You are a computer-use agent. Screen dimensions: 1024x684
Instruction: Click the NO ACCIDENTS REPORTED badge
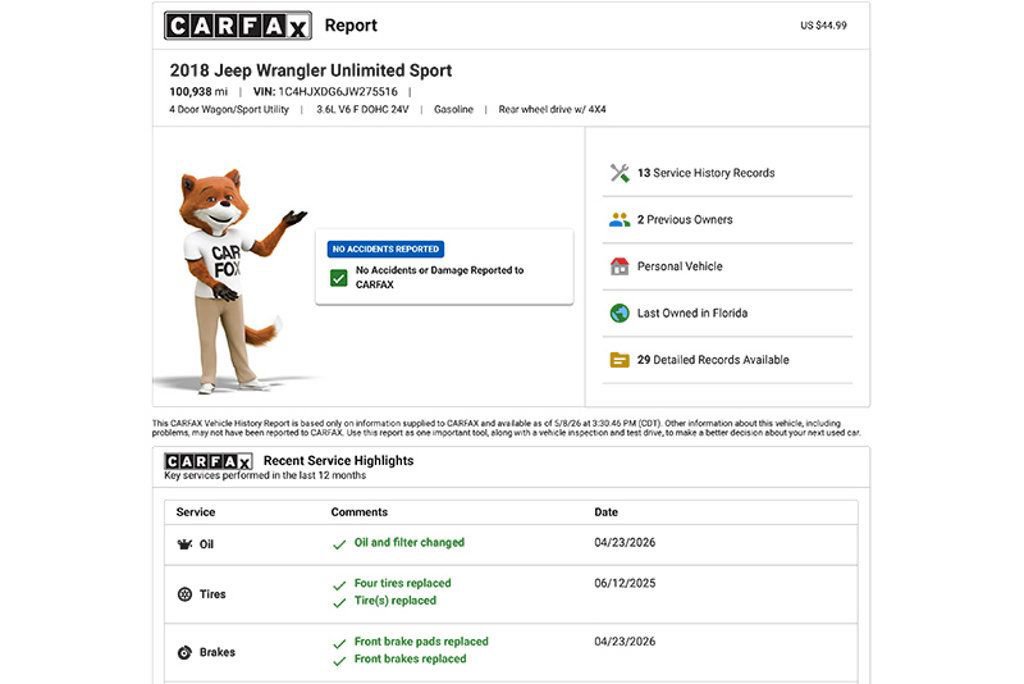click(x=385, y=249)
